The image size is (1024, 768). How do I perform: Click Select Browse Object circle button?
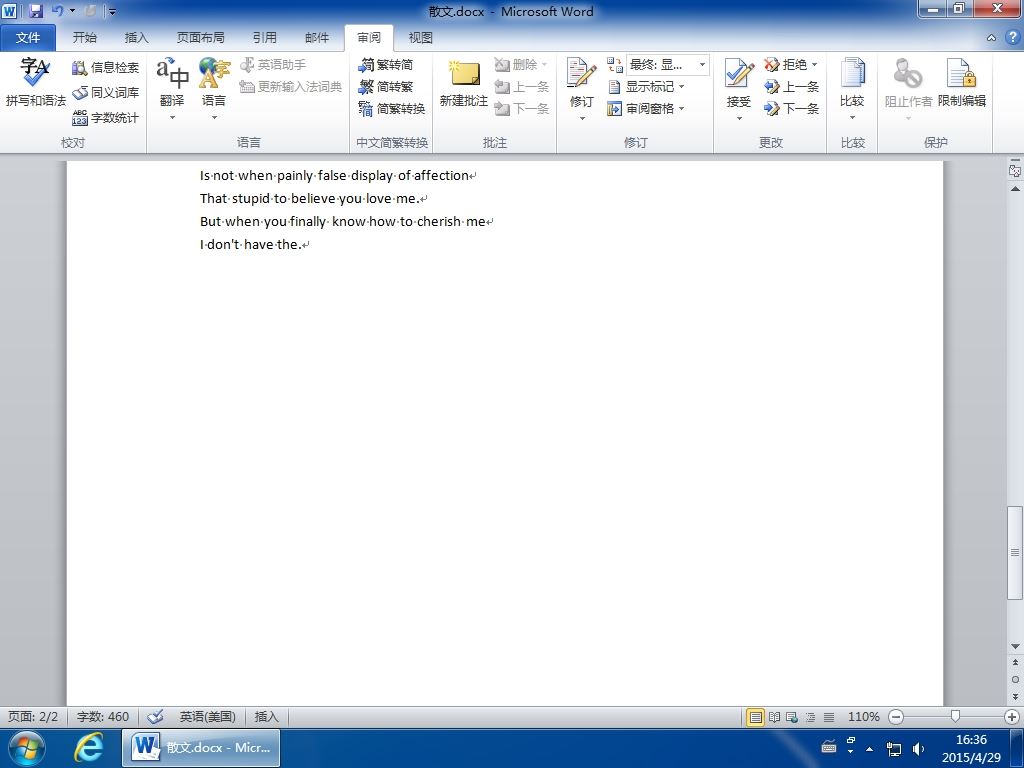tap(1015, 679)
